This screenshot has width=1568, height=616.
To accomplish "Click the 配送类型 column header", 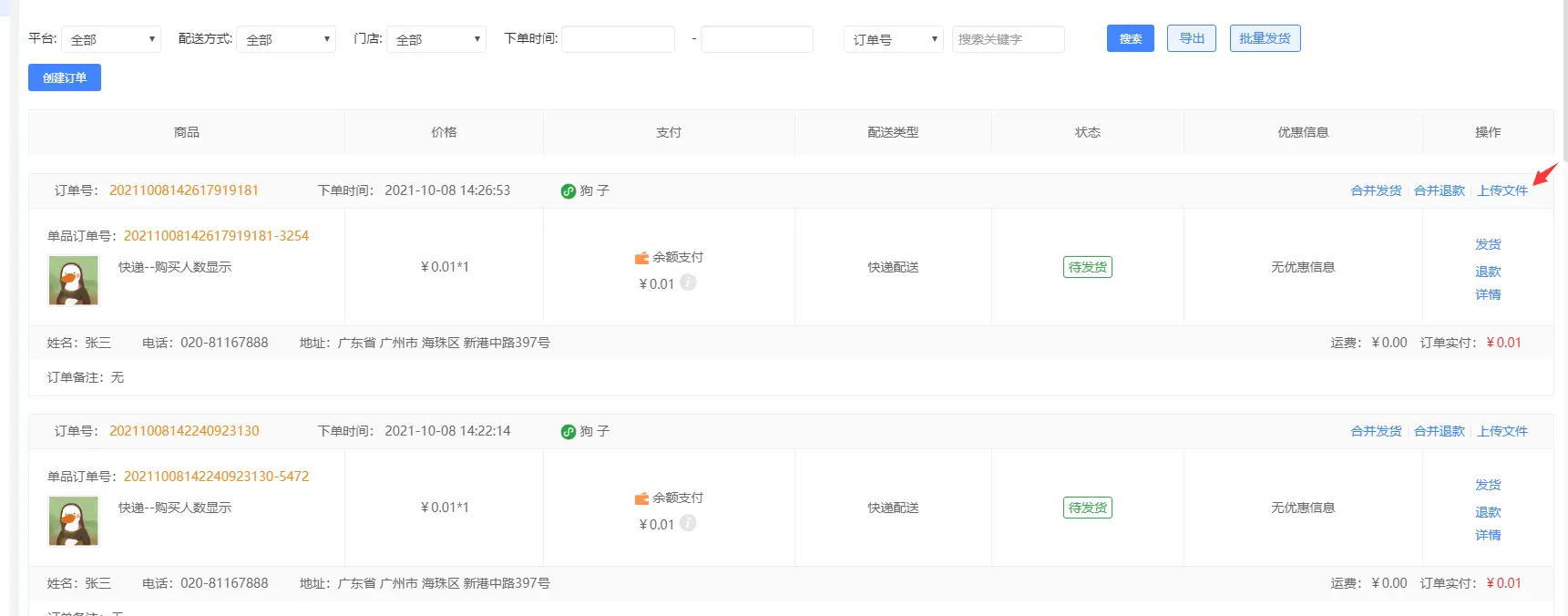I will tap(893, 132).
